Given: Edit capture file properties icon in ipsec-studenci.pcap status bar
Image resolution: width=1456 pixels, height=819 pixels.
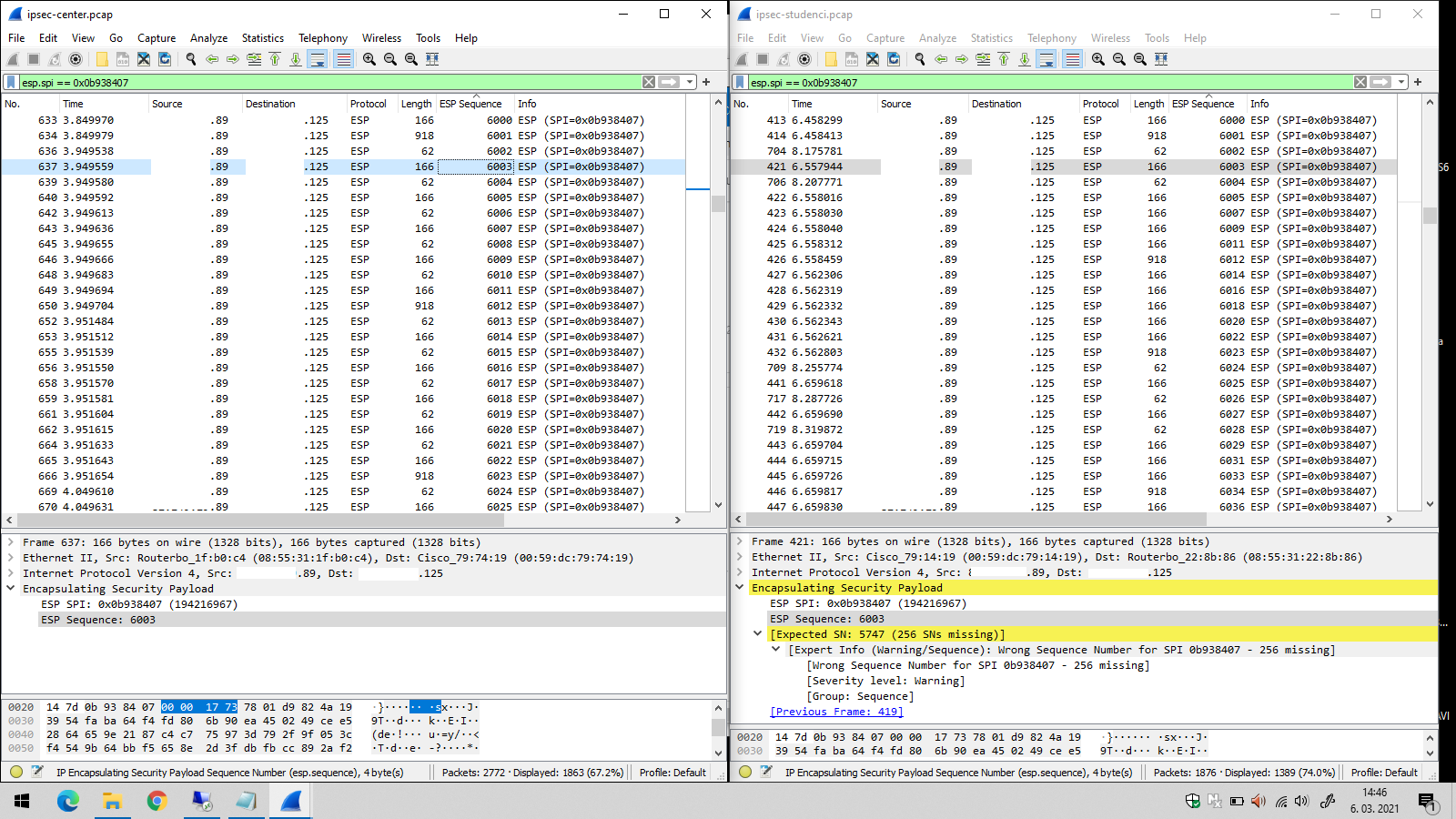Looking at the screenshot, I should [x=766, y=772].
